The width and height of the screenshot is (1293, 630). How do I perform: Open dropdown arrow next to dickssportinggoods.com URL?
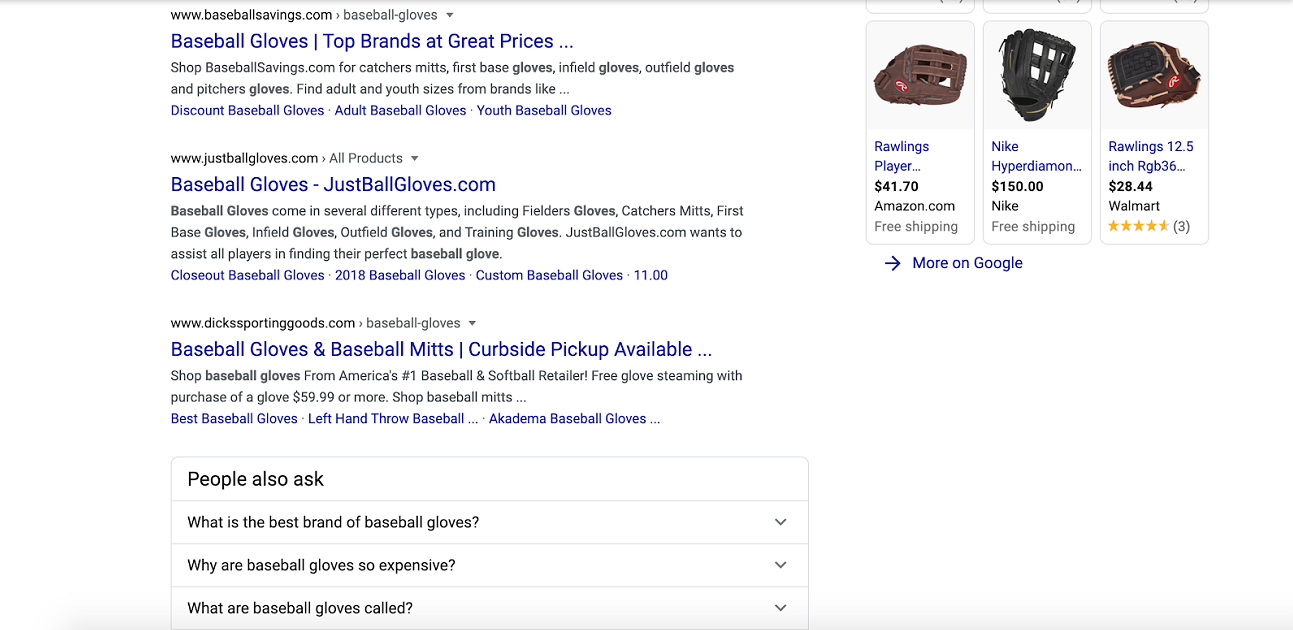tap(472, 323)
